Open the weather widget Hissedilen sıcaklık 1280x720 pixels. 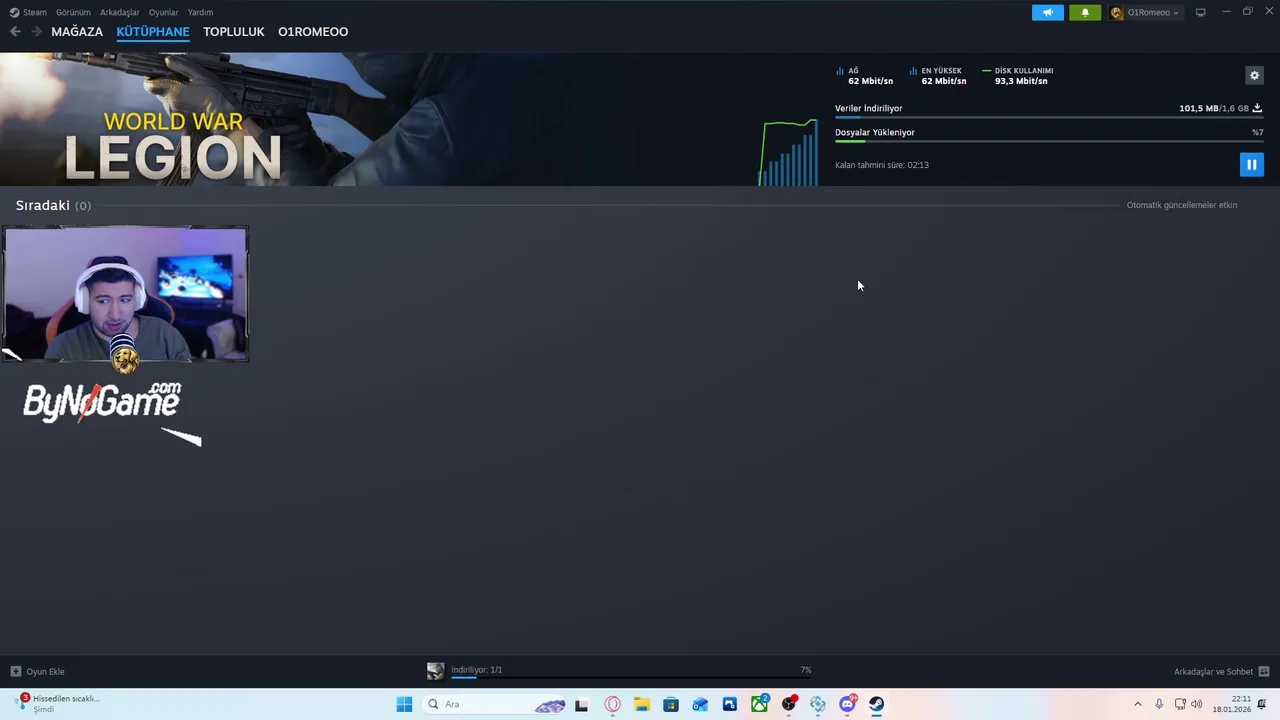[x=57, y=704]
